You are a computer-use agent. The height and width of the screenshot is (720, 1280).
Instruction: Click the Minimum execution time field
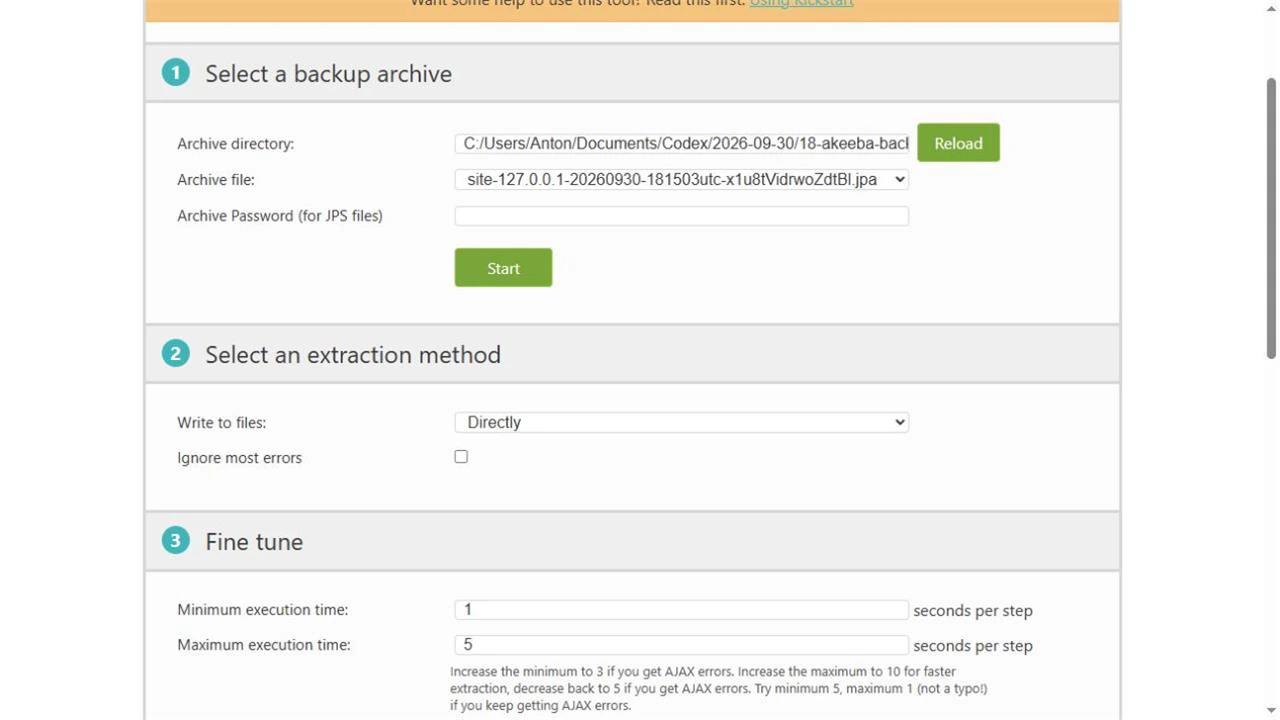(682, 610)
